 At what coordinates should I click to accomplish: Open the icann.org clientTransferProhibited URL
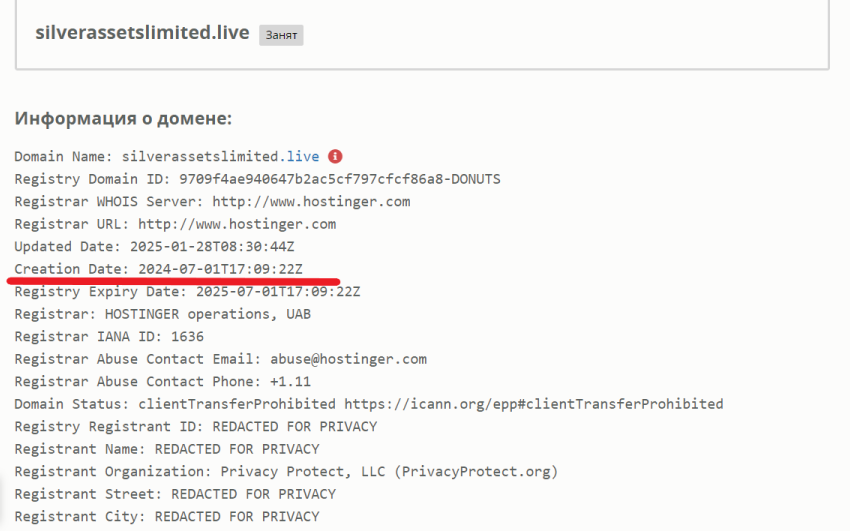tap(533, 404)
